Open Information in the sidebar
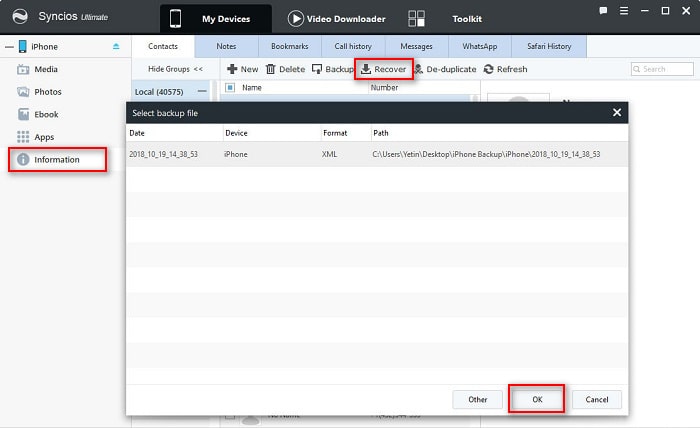The image size is (700, 428). pyautogui.click(x=57, y=159)
